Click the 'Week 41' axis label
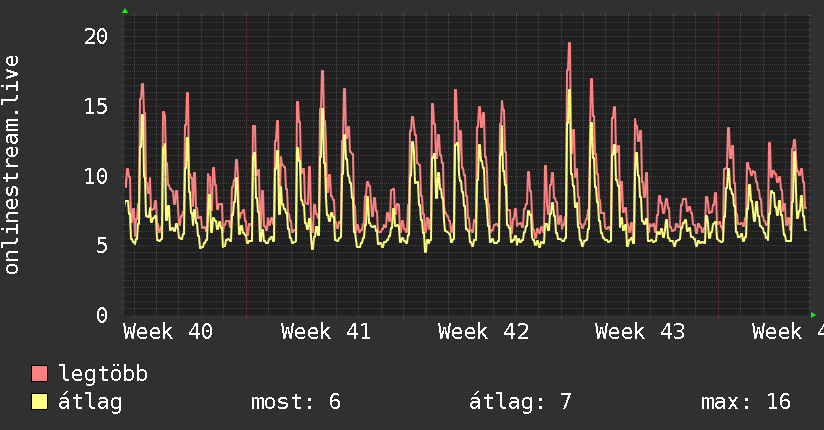 click(326, 332)
